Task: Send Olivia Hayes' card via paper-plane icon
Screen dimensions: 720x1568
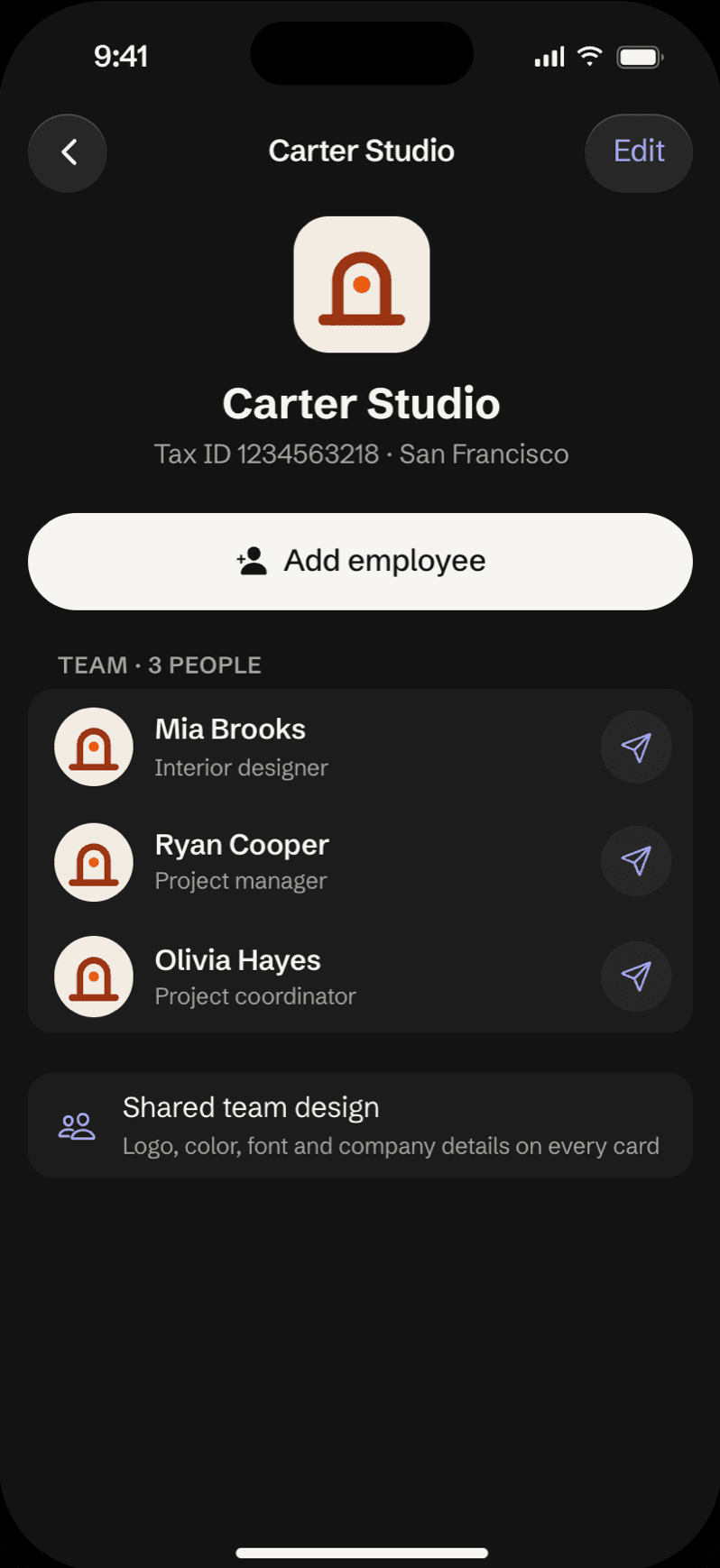Action: 636,977
